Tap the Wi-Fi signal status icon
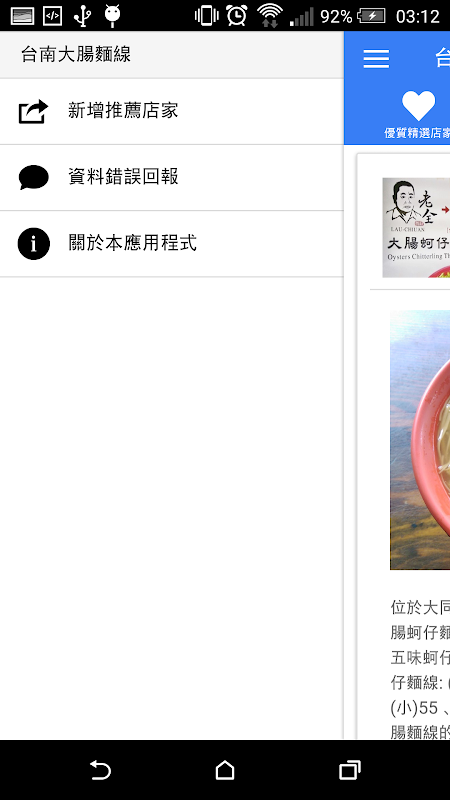450x800 pixels. (x=269, y=15)
